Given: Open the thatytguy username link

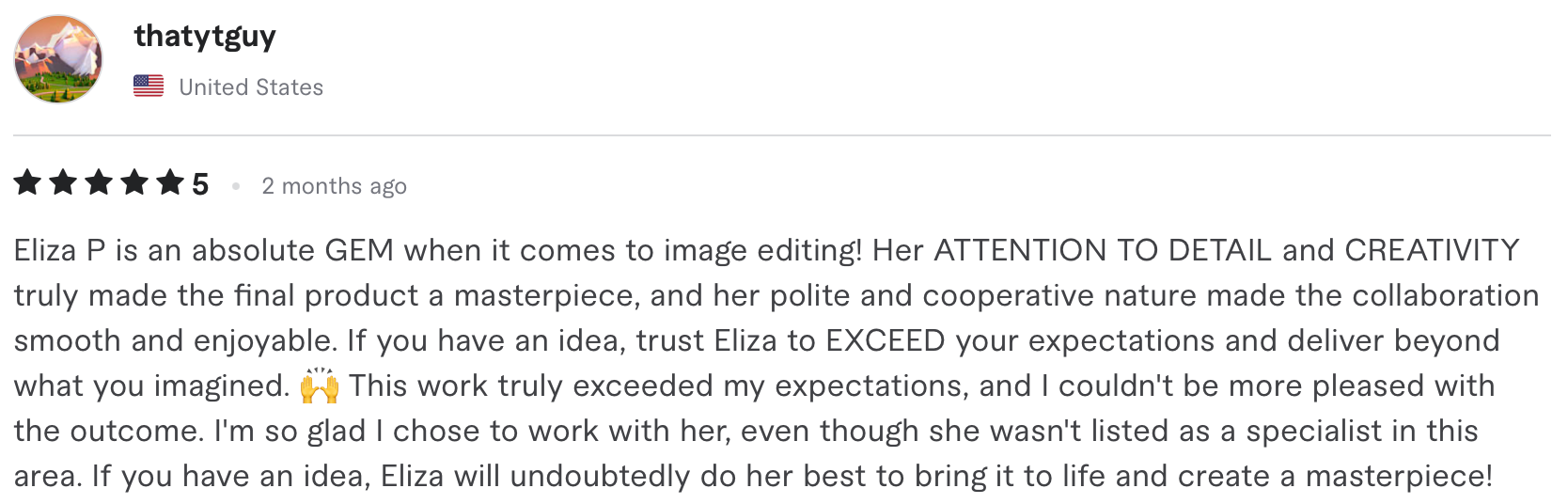Looking at the screenshot, I should [205, 37].
